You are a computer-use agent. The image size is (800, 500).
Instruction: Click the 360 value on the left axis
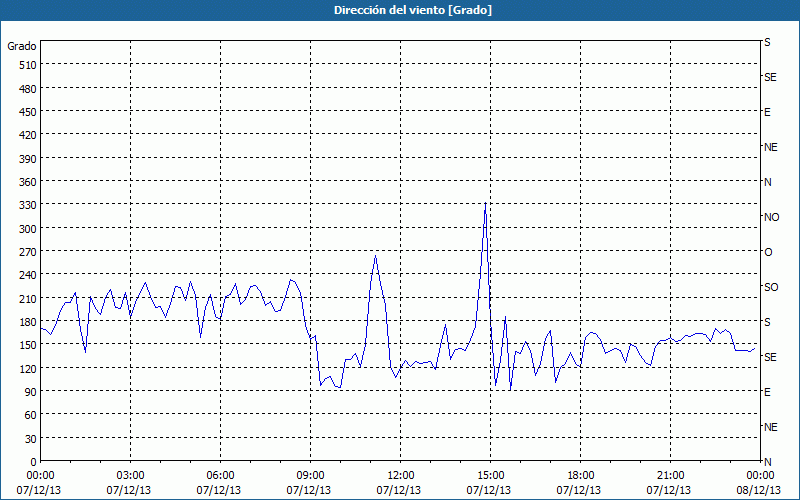tap(28, 182)
